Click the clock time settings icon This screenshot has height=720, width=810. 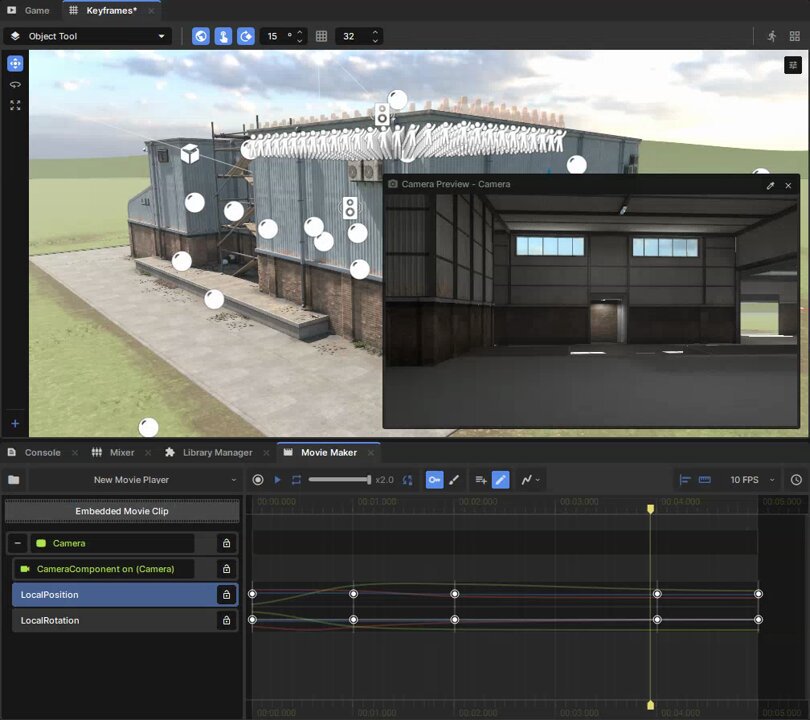click(796, 480)
